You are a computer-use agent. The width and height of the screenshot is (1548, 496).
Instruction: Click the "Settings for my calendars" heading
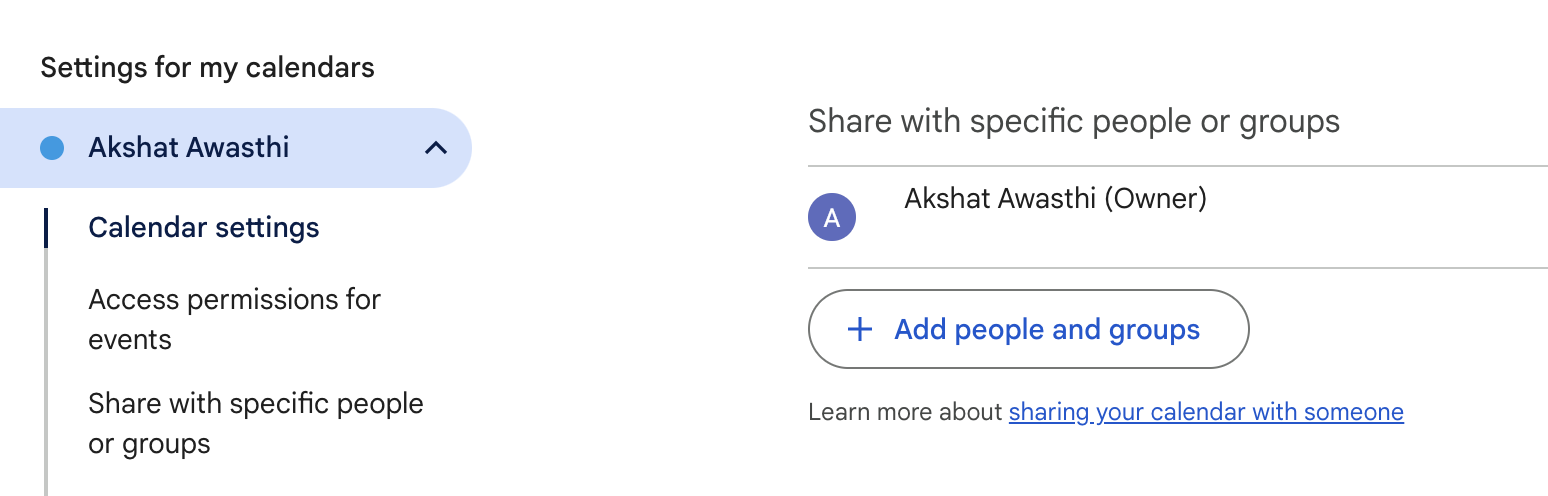(207, 68)
